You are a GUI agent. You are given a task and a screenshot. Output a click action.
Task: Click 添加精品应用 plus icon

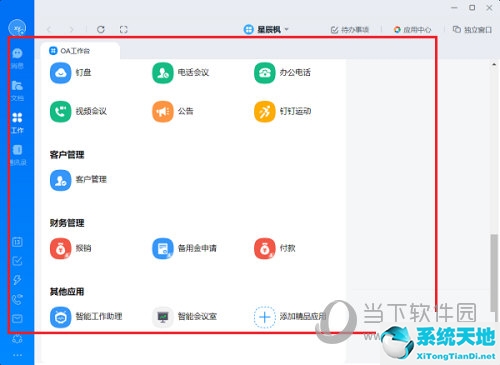[x=265, y=317]
